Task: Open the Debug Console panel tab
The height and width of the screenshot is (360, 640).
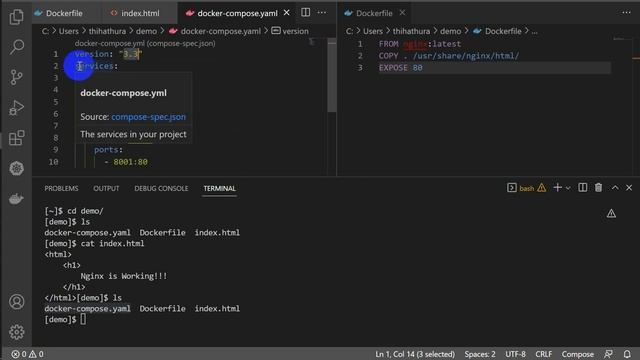Action: (161, 188)
